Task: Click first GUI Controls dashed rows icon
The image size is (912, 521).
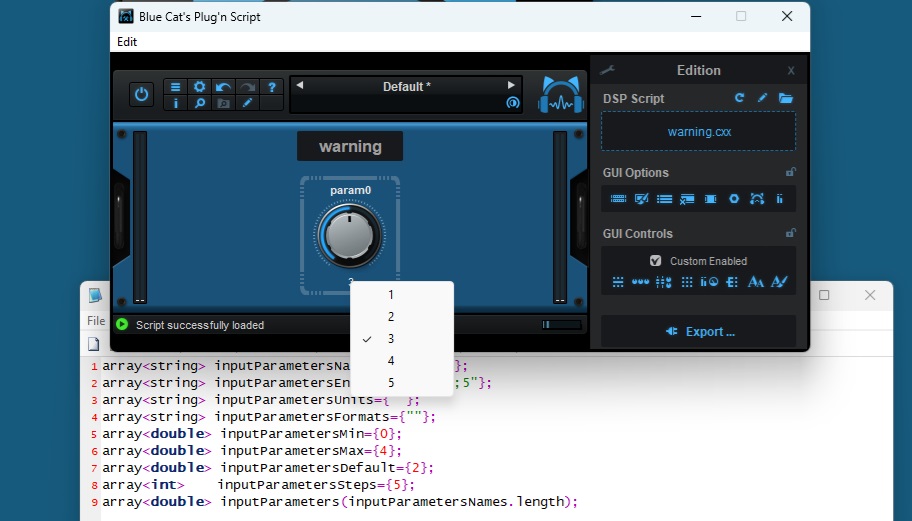Action: 618,282
